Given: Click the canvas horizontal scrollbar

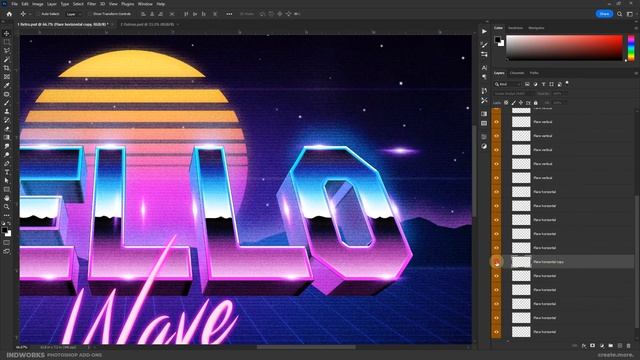Looking at the screenshot, I should point(306,347).
